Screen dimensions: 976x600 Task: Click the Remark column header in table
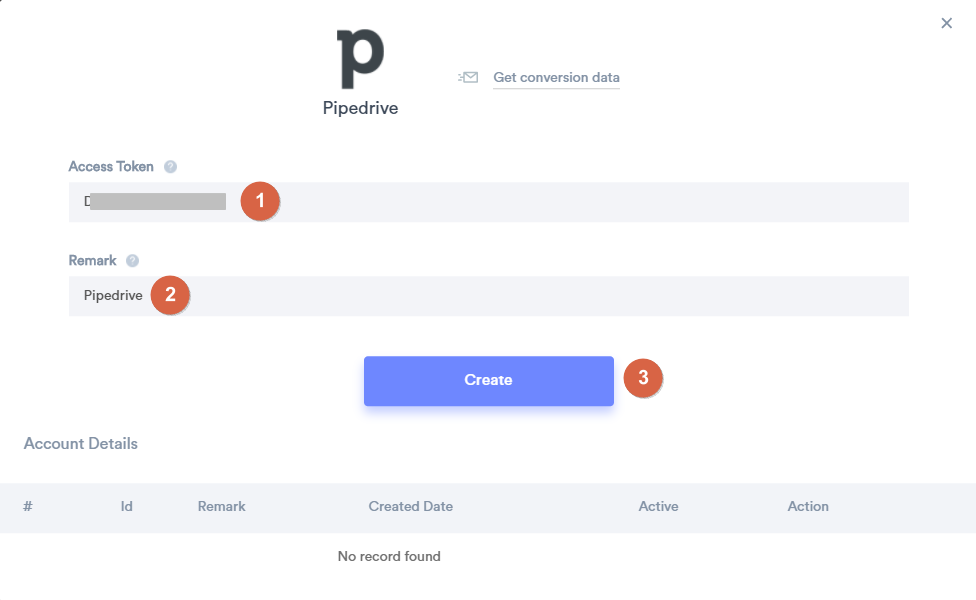(x=222, y=506)
